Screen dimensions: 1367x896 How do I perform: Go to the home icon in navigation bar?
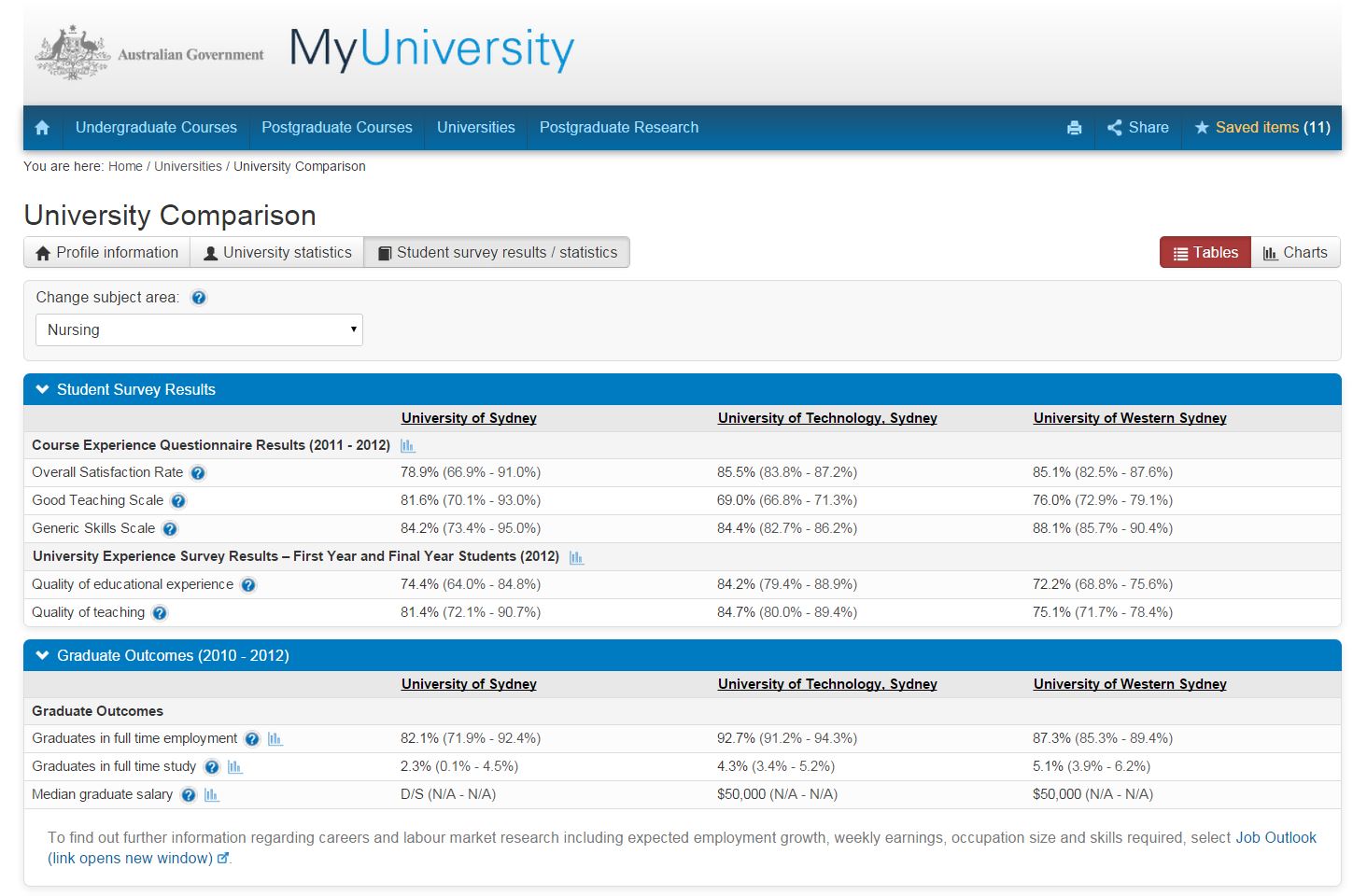tap(42, 128)
